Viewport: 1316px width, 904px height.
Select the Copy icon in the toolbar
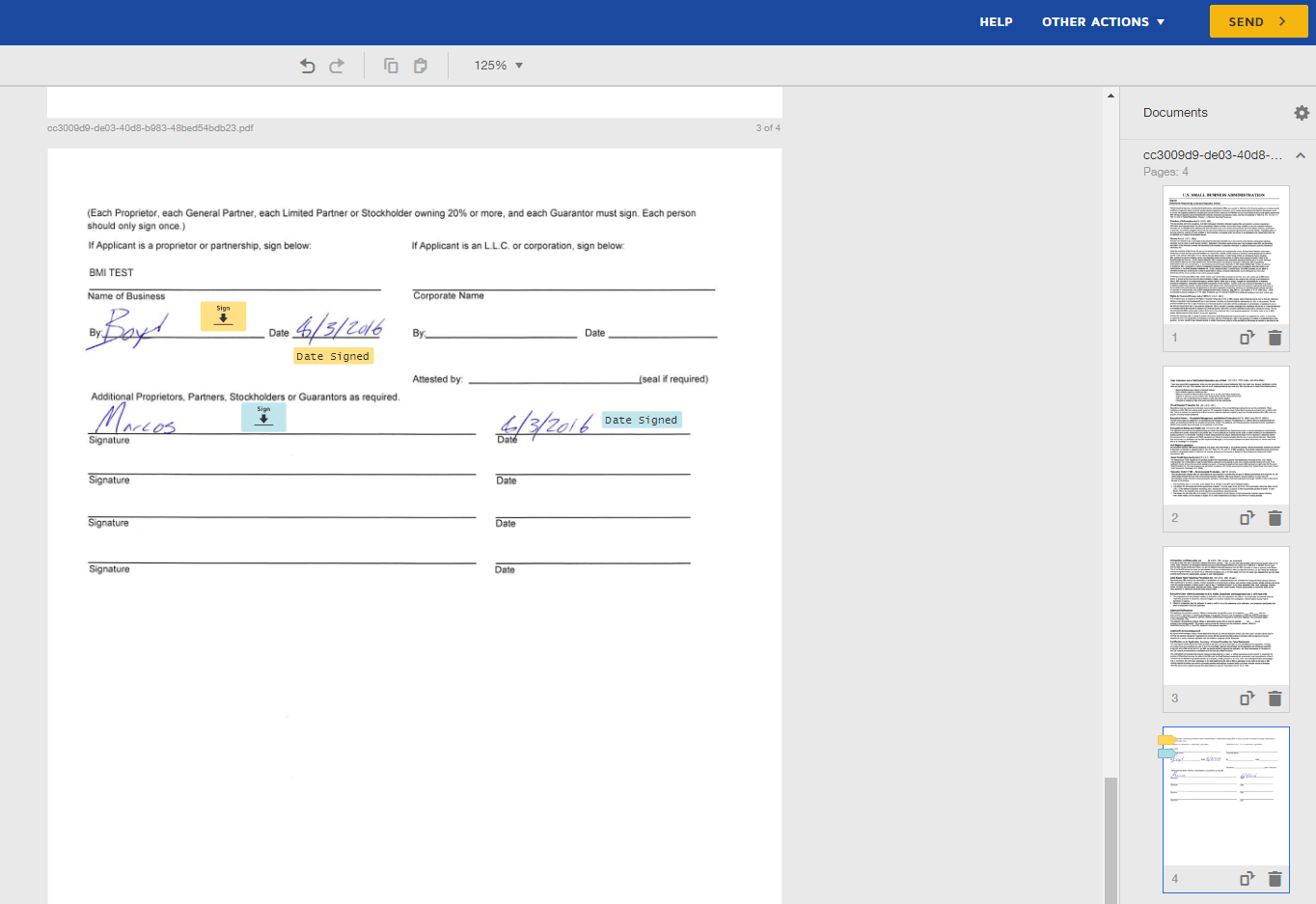tap(391, 65)
